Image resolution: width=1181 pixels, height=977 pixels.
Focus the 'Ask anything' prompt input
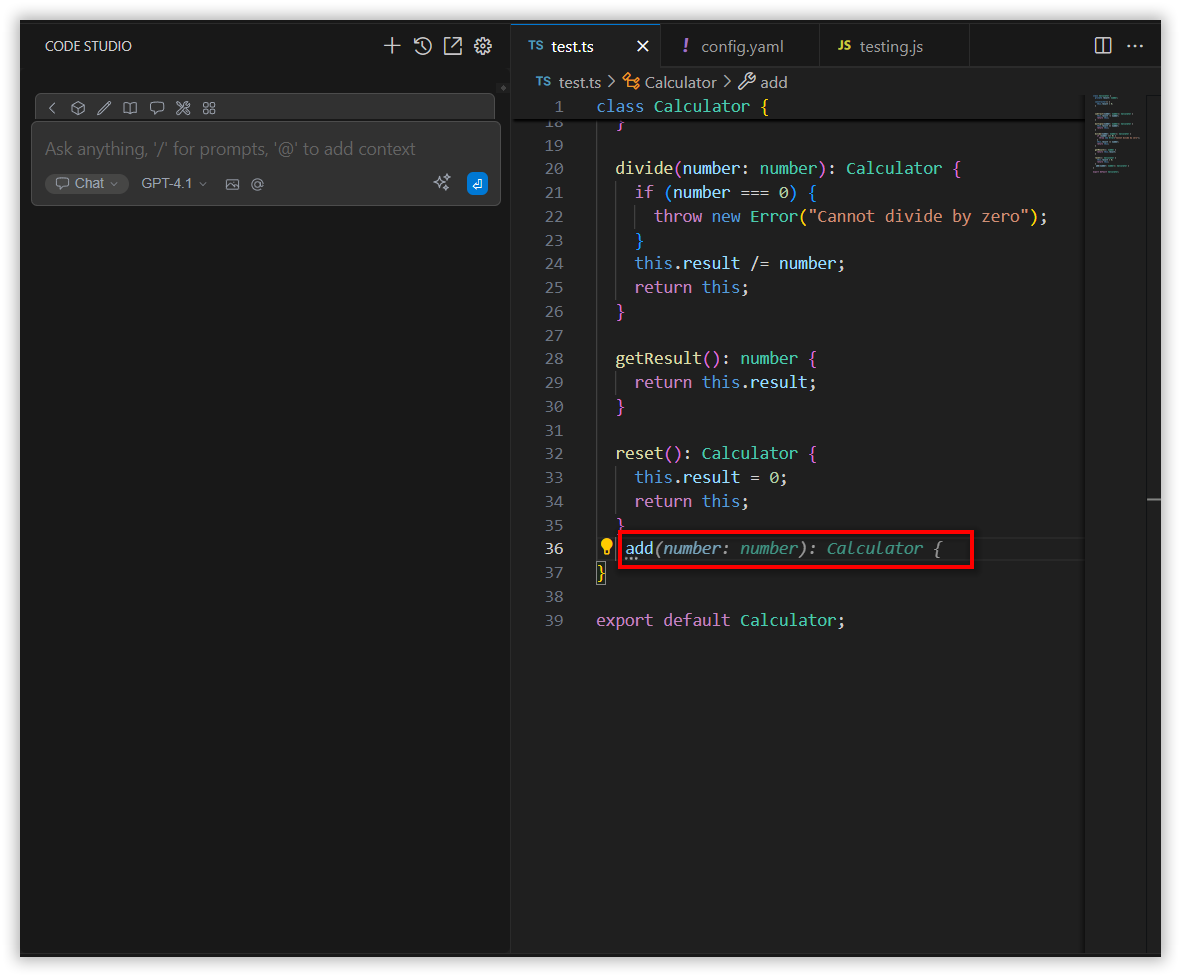[230, 148]
